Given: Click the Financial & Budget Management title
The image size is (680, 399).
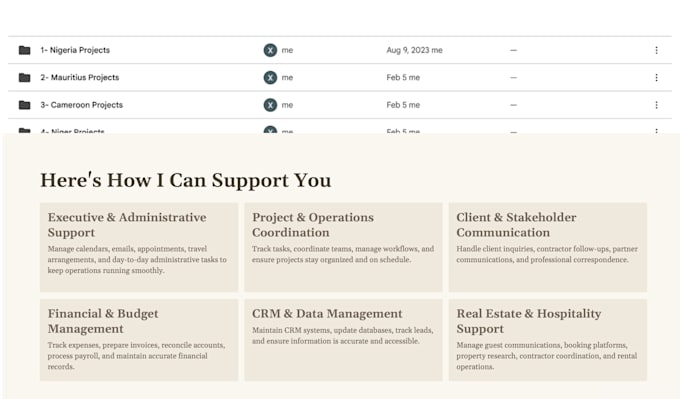Looking at the screenshot, I should pyautogui.click(x=103, y=321).
